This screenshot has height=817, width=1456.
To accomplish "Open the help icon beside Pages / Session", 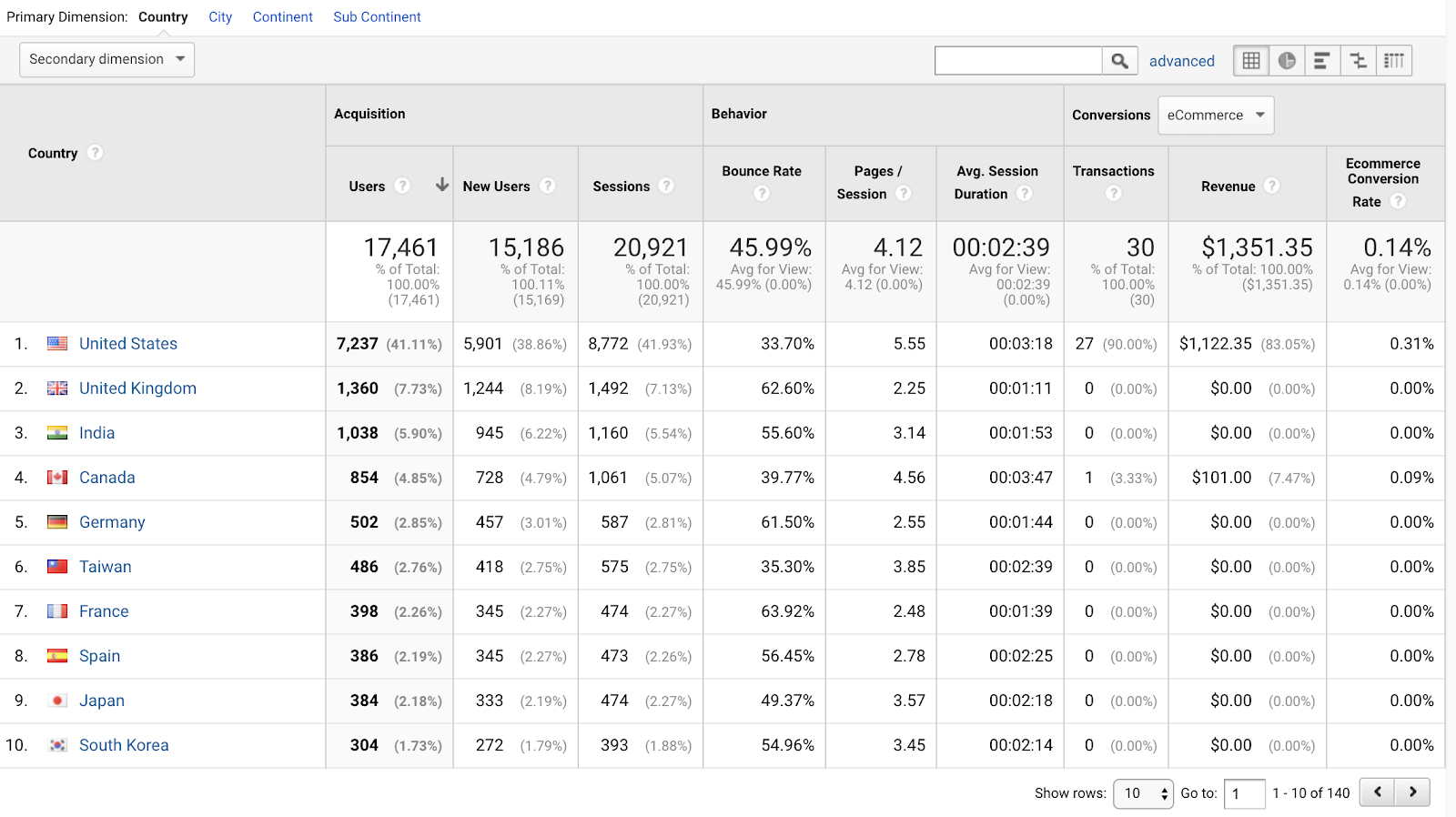I will point(904,193).
